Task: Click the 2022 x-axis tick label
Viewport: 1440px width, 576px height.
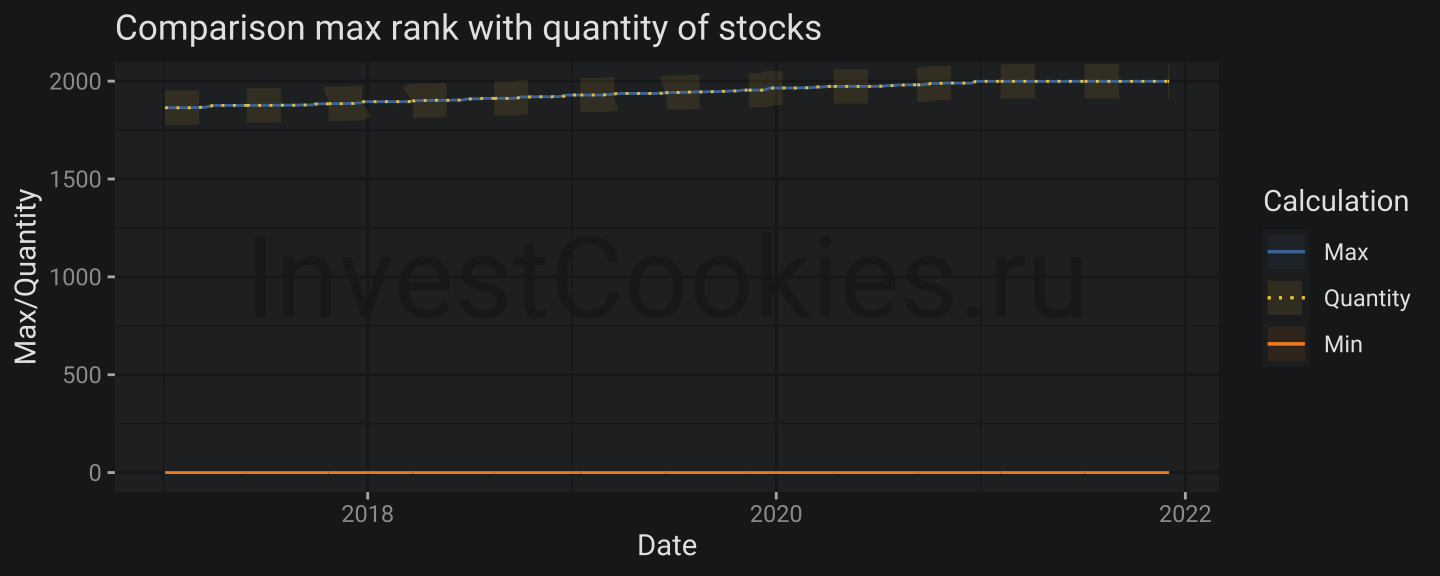Action: pyautogui.click(x=1184, y=514)
